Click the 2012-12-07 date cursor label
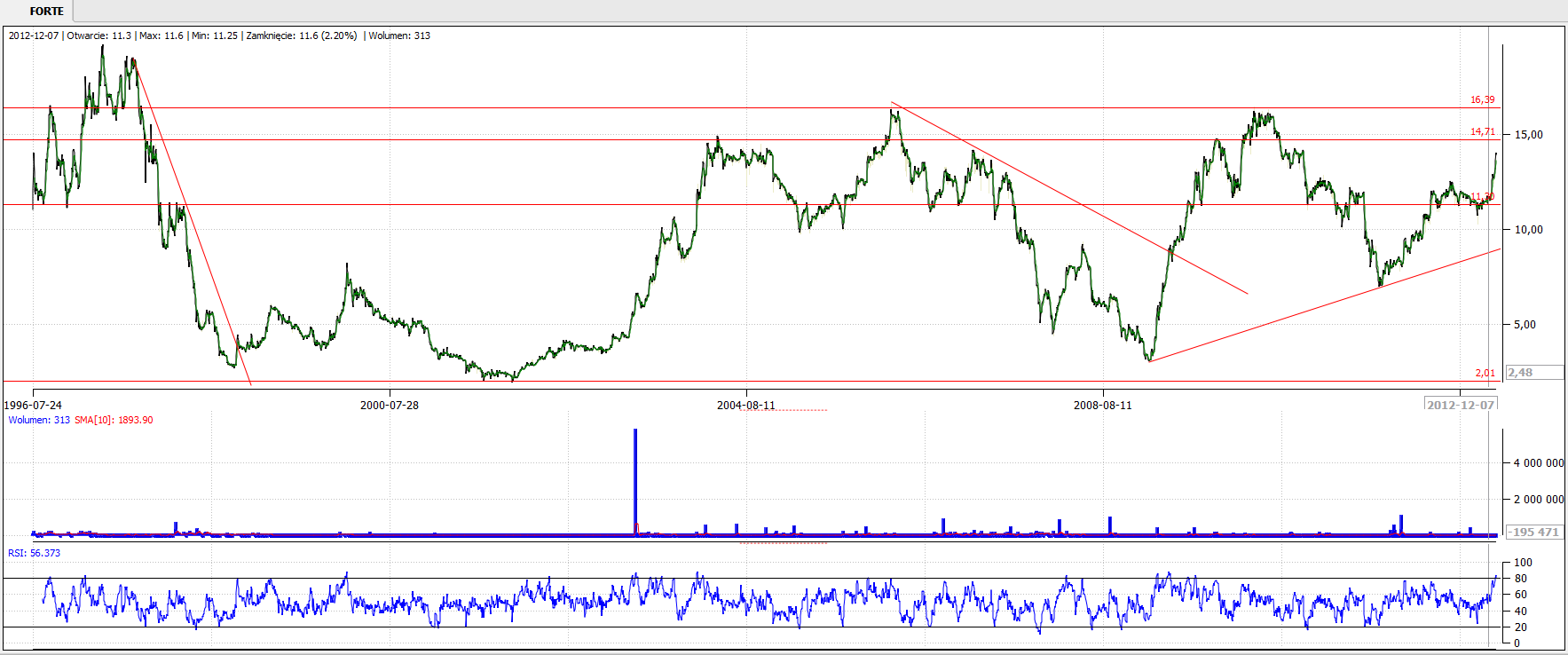This screenshot has width=1568, height=655. pyautogui.click(x=1461, y=405)
